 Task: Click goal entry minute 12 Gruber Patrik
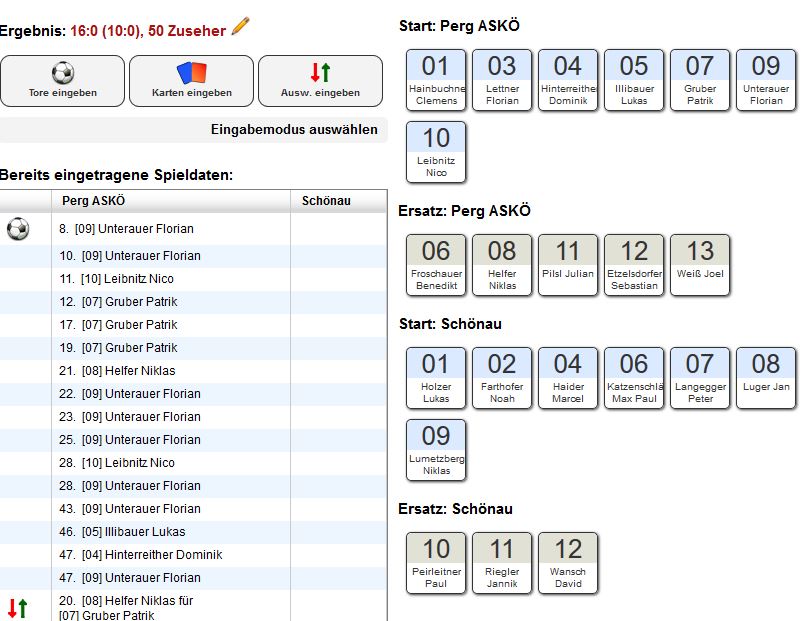point(118,302)
